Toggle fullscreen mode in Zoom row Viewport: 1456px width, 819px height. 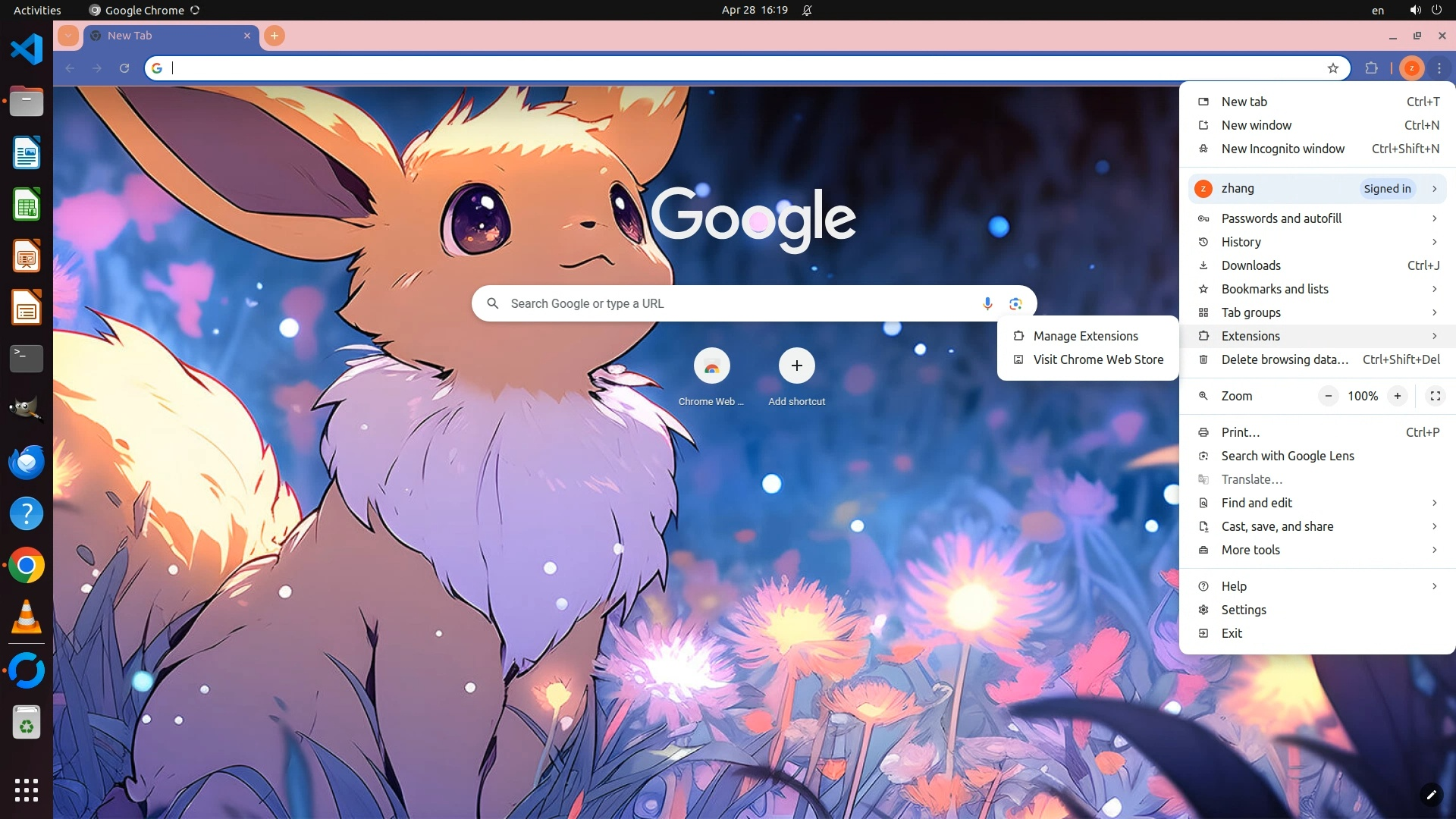[1435, 396]
